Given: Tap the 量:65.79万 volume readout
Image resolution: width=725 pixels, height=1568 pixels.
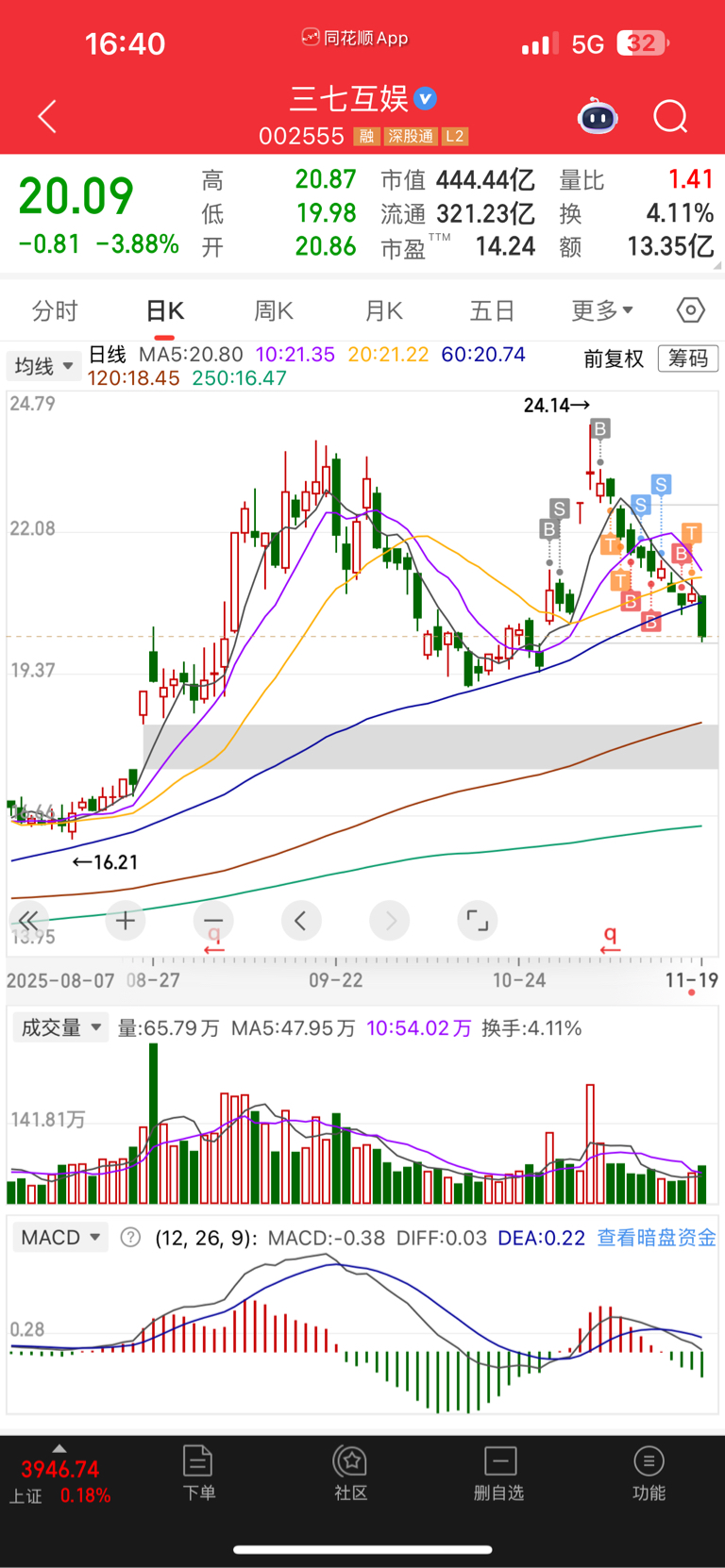Looking at the screenshot, I should (168, 1027).
